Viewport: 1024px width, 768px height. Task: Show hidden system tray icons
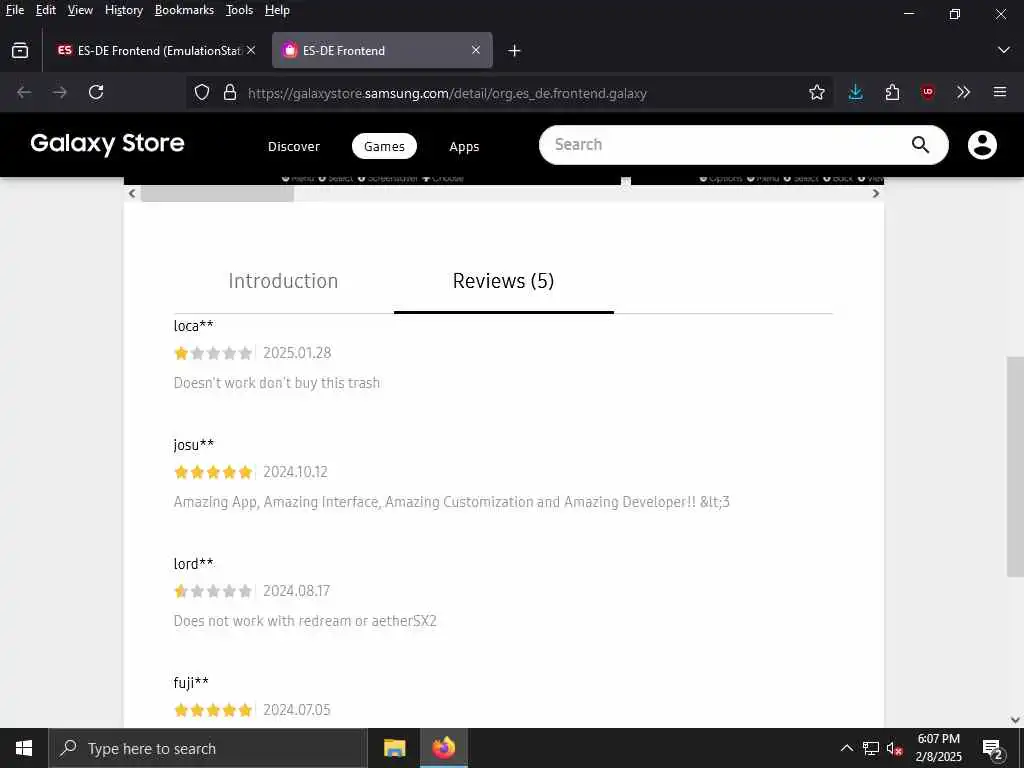coord(846,748)
